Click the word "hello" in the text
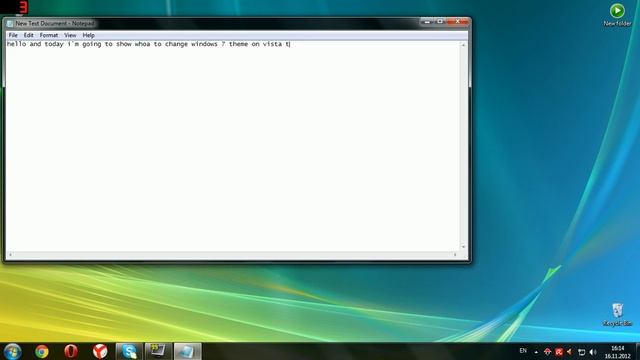The height and width of the screenshot is (360, 640). [16, 44]
